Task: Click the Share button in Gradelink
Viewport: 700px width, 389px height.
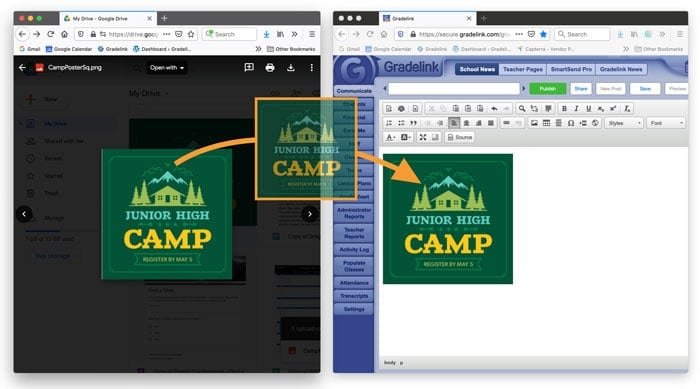Action: pos(581,88)
